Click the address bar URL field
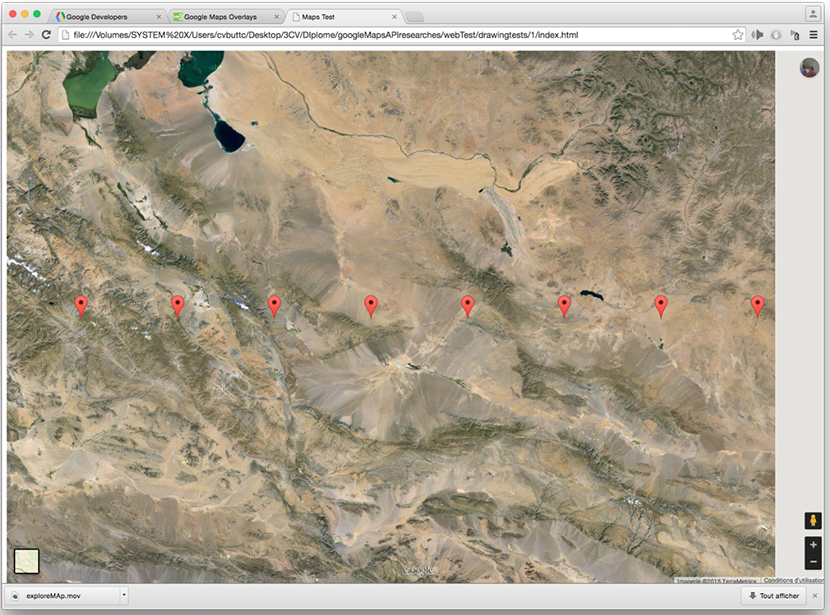 coord(390,35)
